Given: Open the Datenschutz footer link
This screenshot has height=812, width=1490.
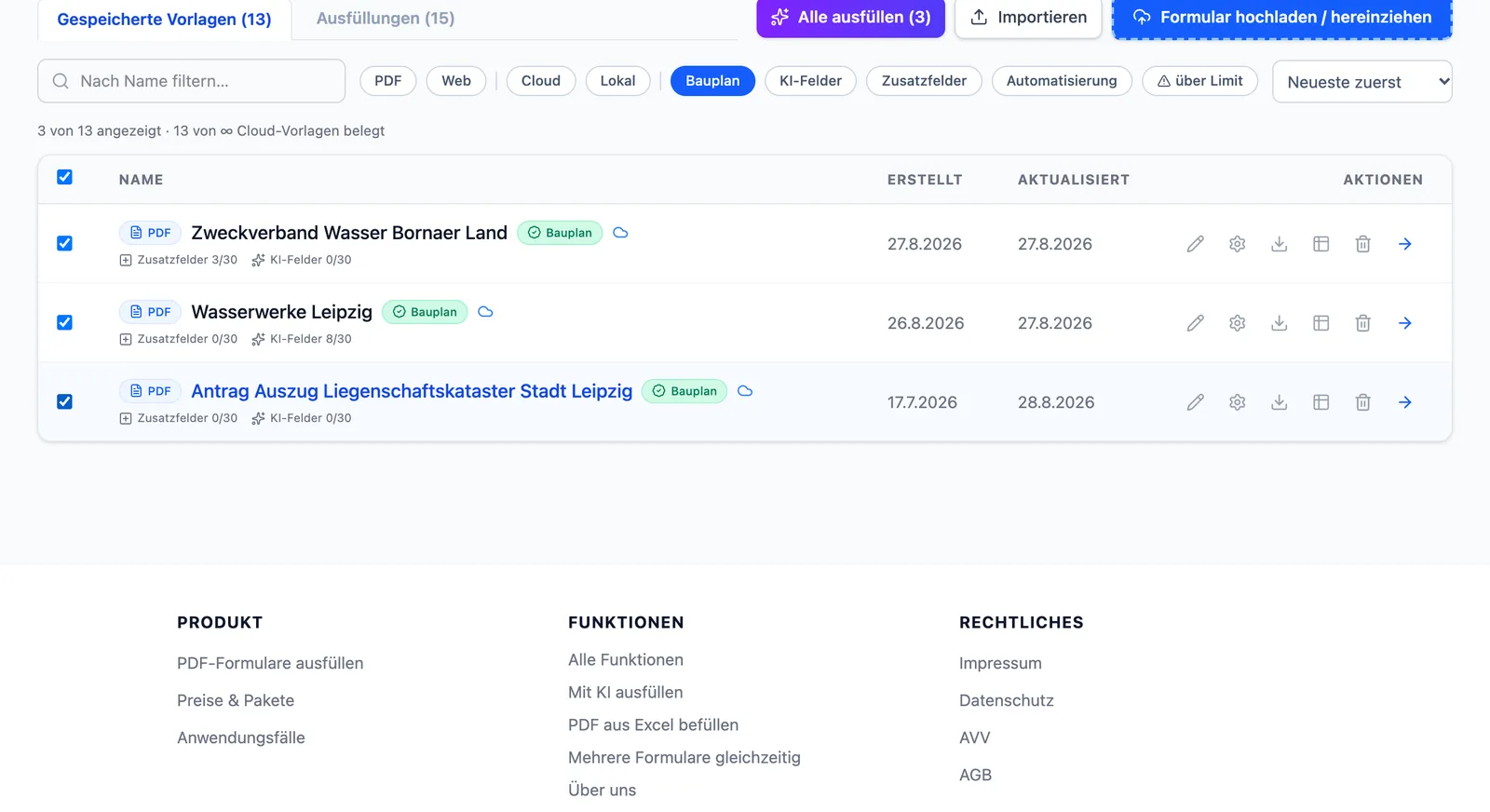Looking at the screenshot, I should (1006, 700).
